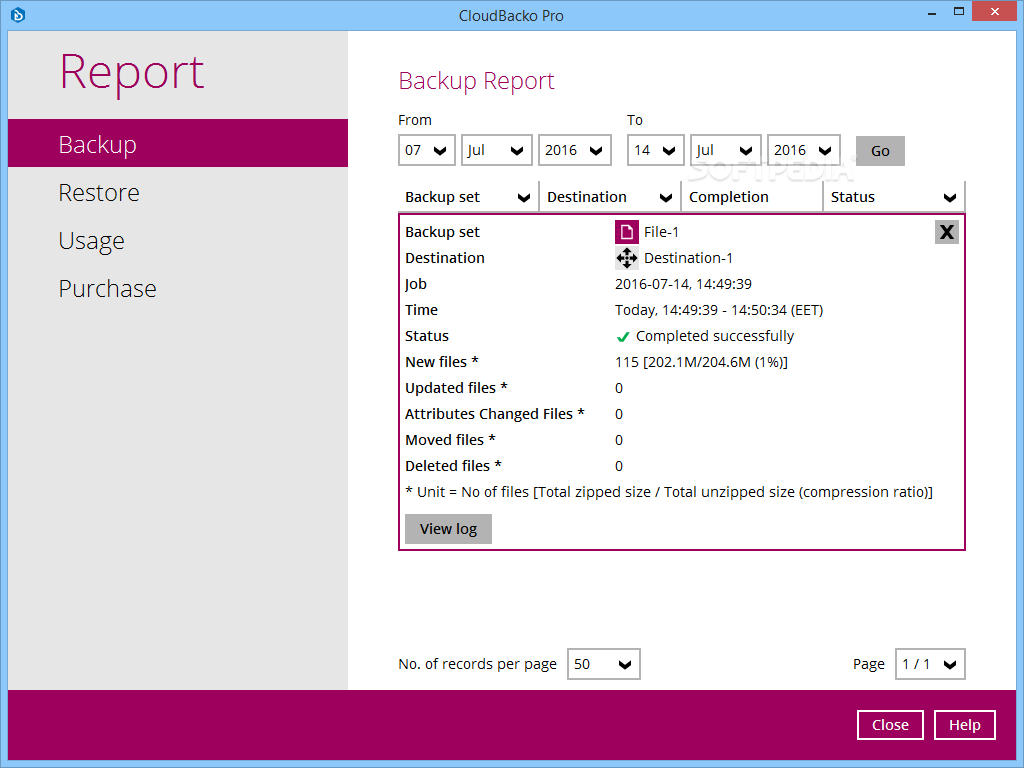Open Help from the footer
Image resolution: width=1024 pixels, height=768 pixels.
tap(965, 725)
